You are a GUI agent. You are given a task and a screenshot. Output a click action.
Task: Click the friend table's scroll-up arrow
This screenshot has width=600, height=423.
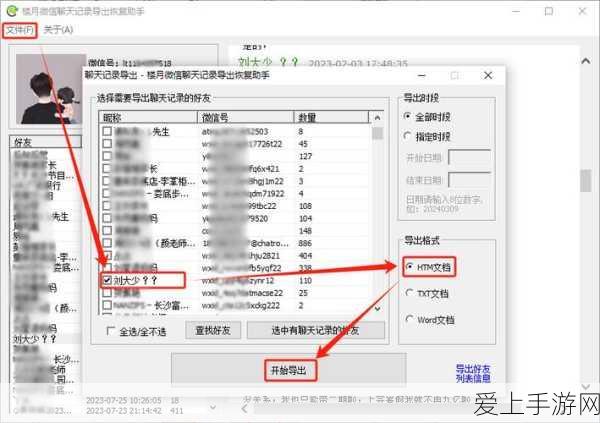[x=377, y=118]
